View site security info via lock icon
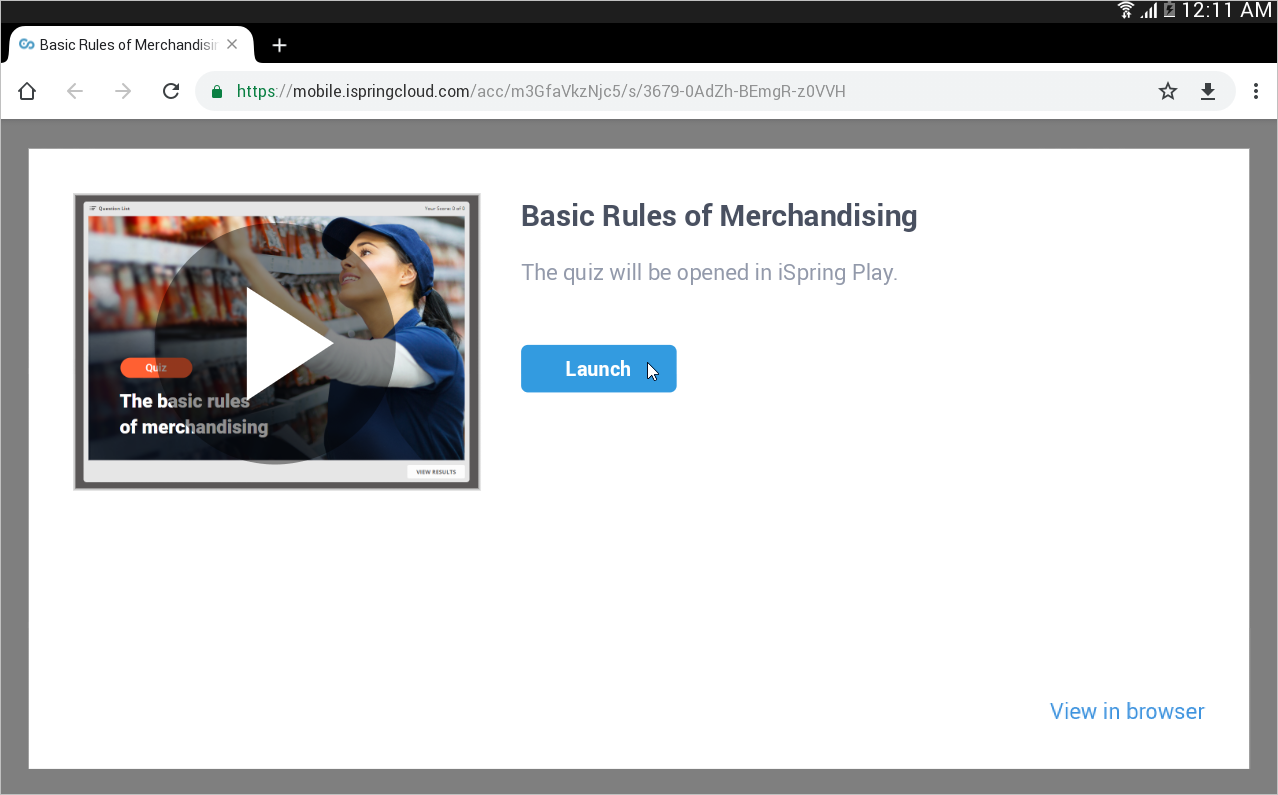1278x795 pixels. (216, 92)
